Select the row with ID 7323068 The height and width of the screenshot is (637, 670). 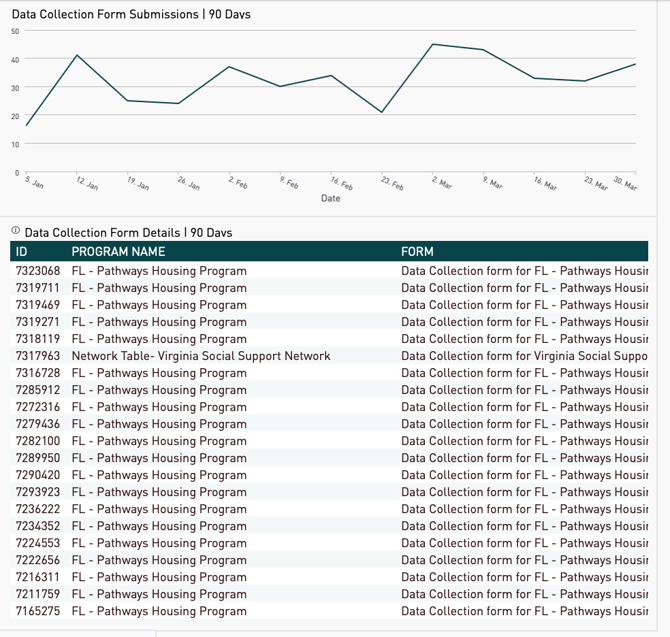38,271
